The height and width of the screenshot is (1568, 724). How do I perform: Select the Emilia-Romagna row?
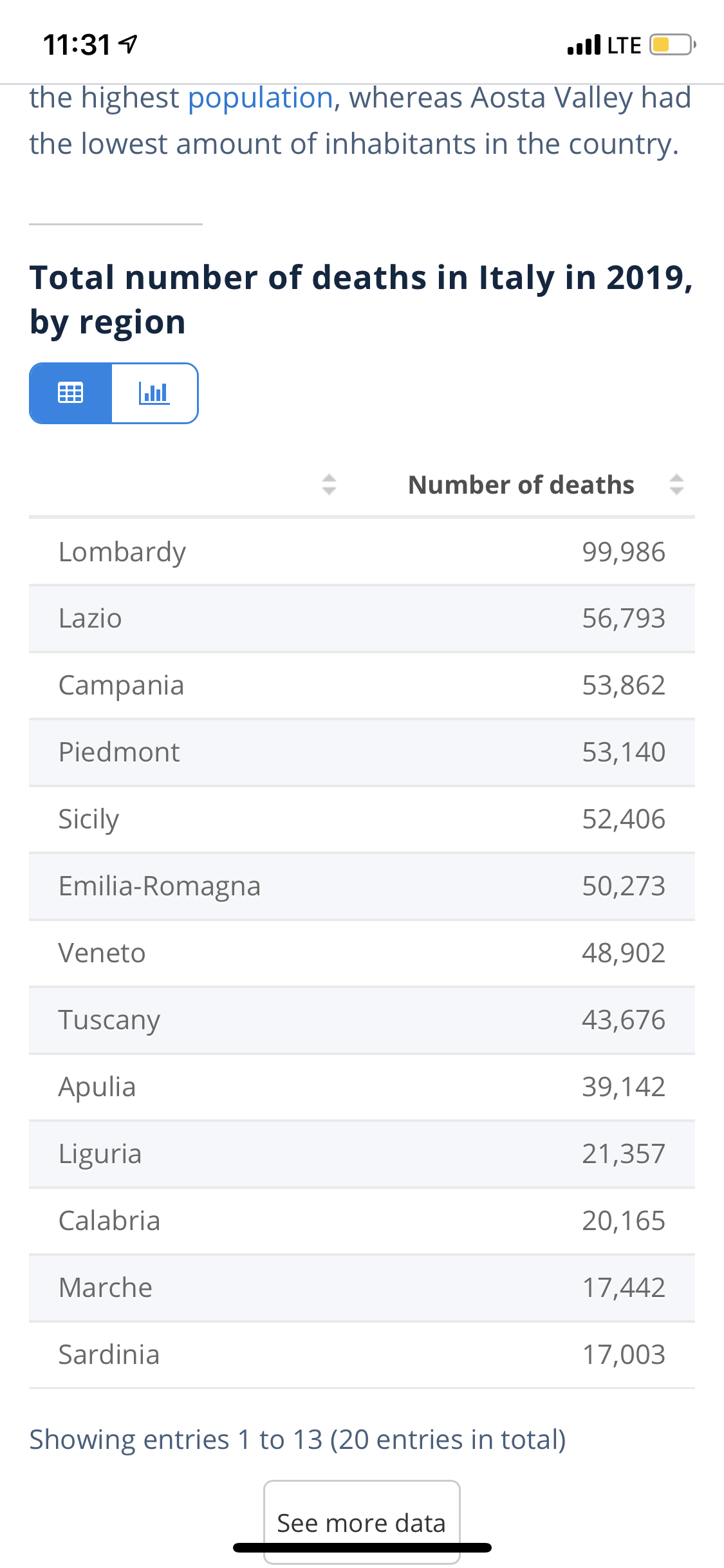362,886
